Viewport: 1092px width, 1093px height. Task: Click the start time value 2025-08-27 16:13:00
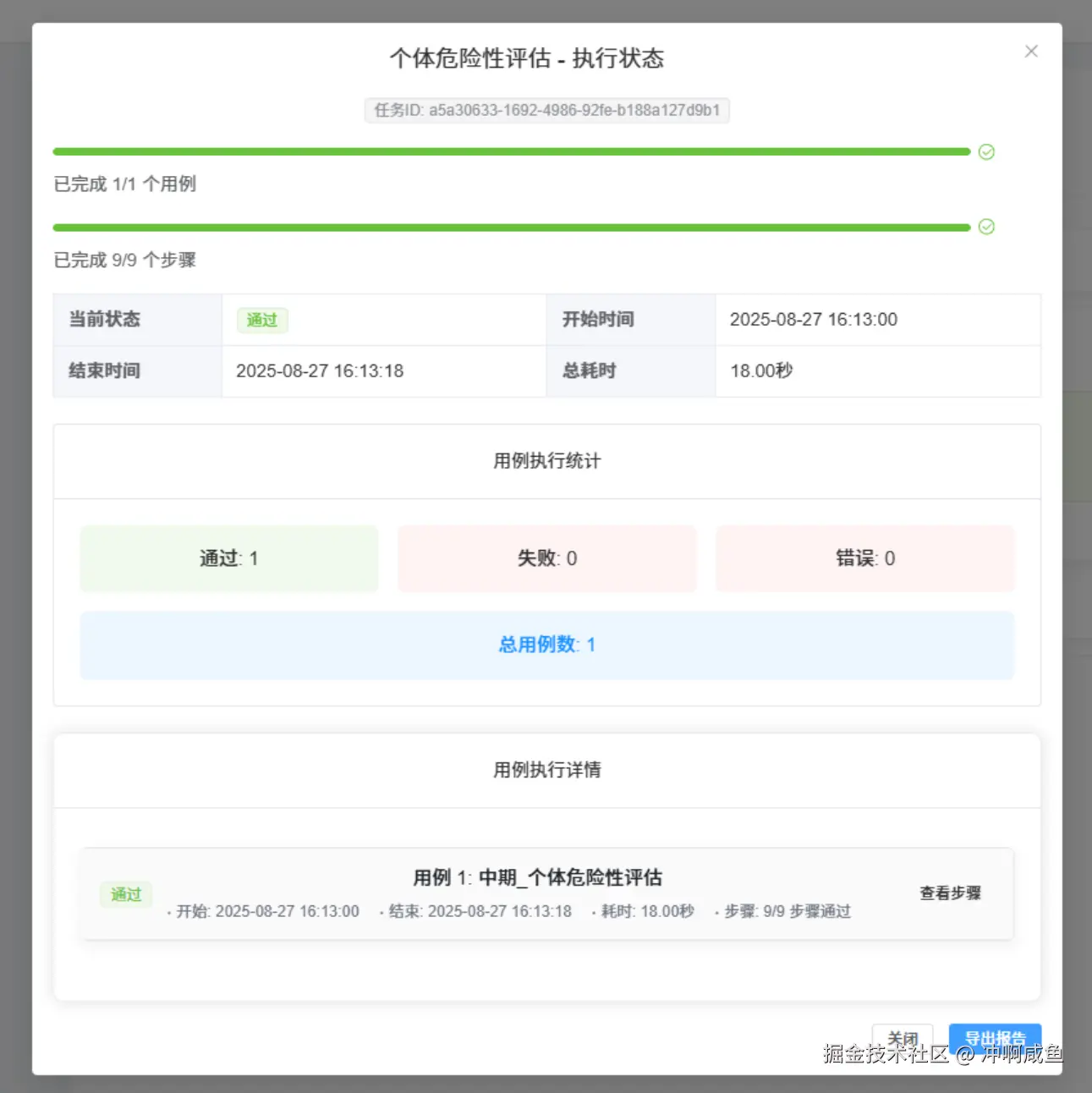click(814, 320)
